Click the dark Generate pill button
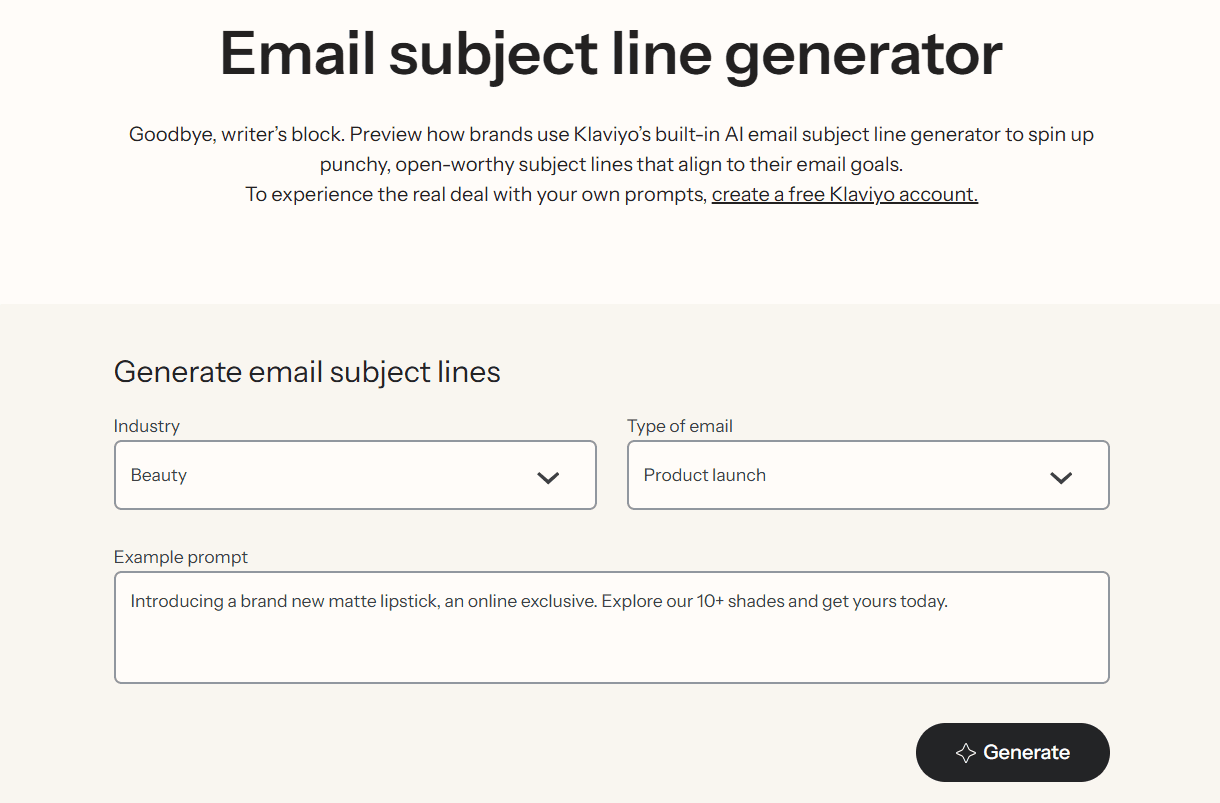The width and height of the screenshot is (1220, 803). click(x=1012, y=752)
